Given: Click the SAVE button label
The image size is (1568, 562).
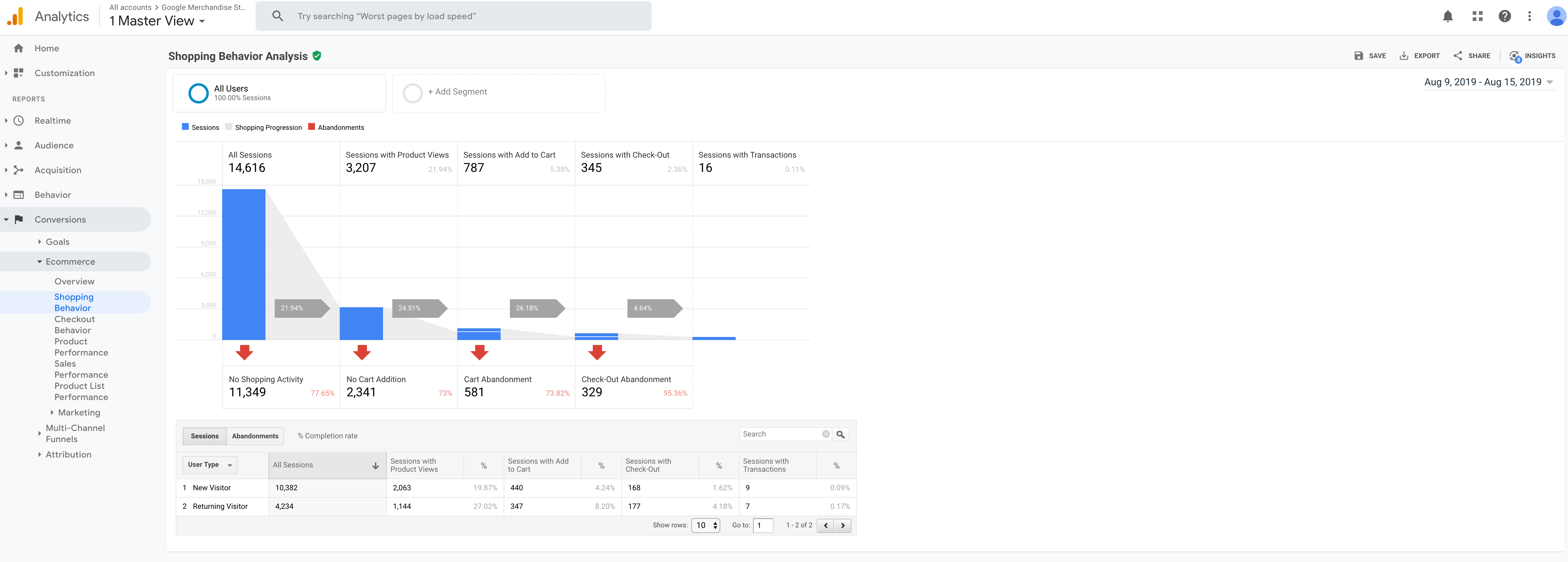Looking at the screenshot, I should coord(1377,56).
